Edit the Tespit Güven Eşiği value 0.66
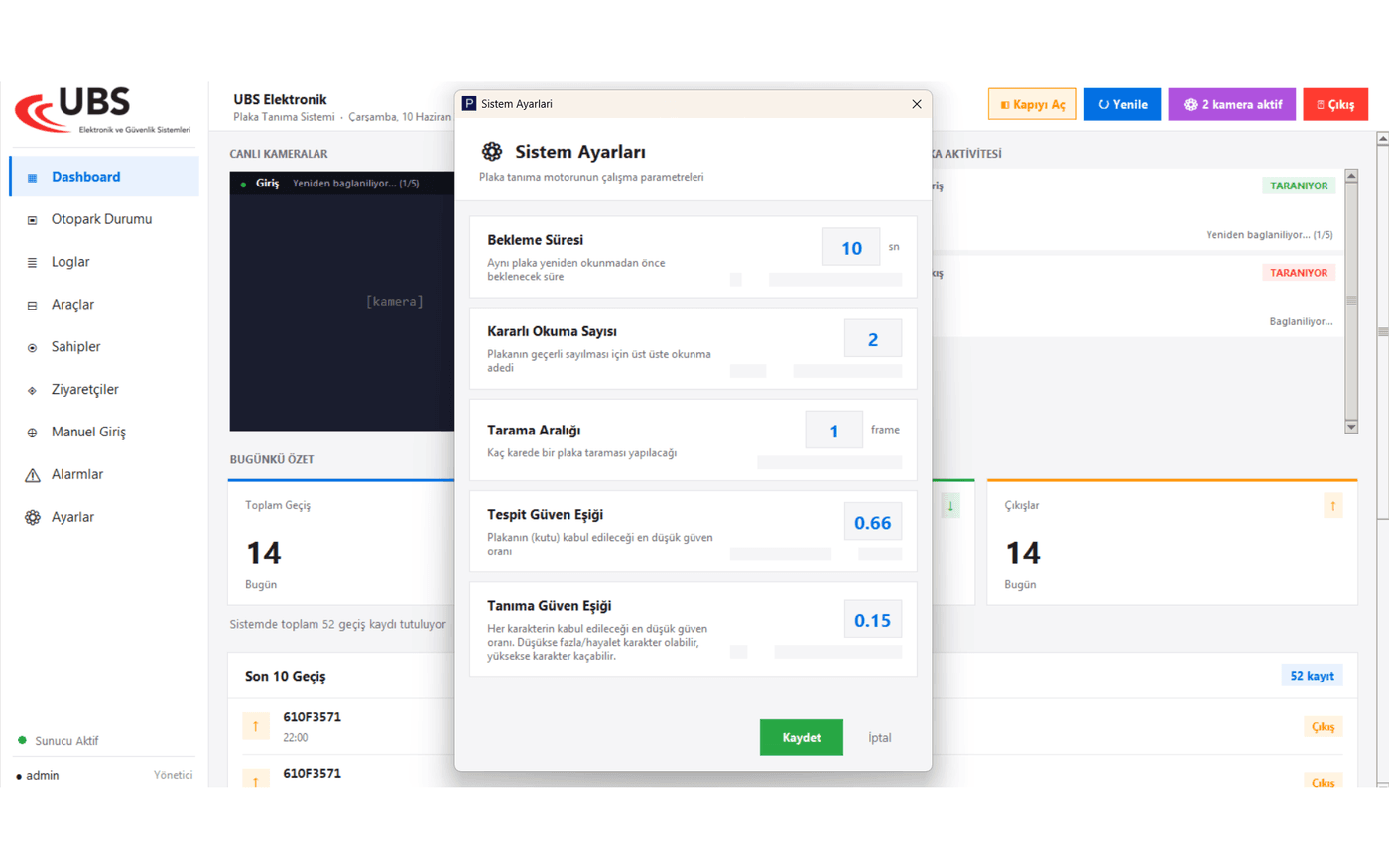 point(873,522)
